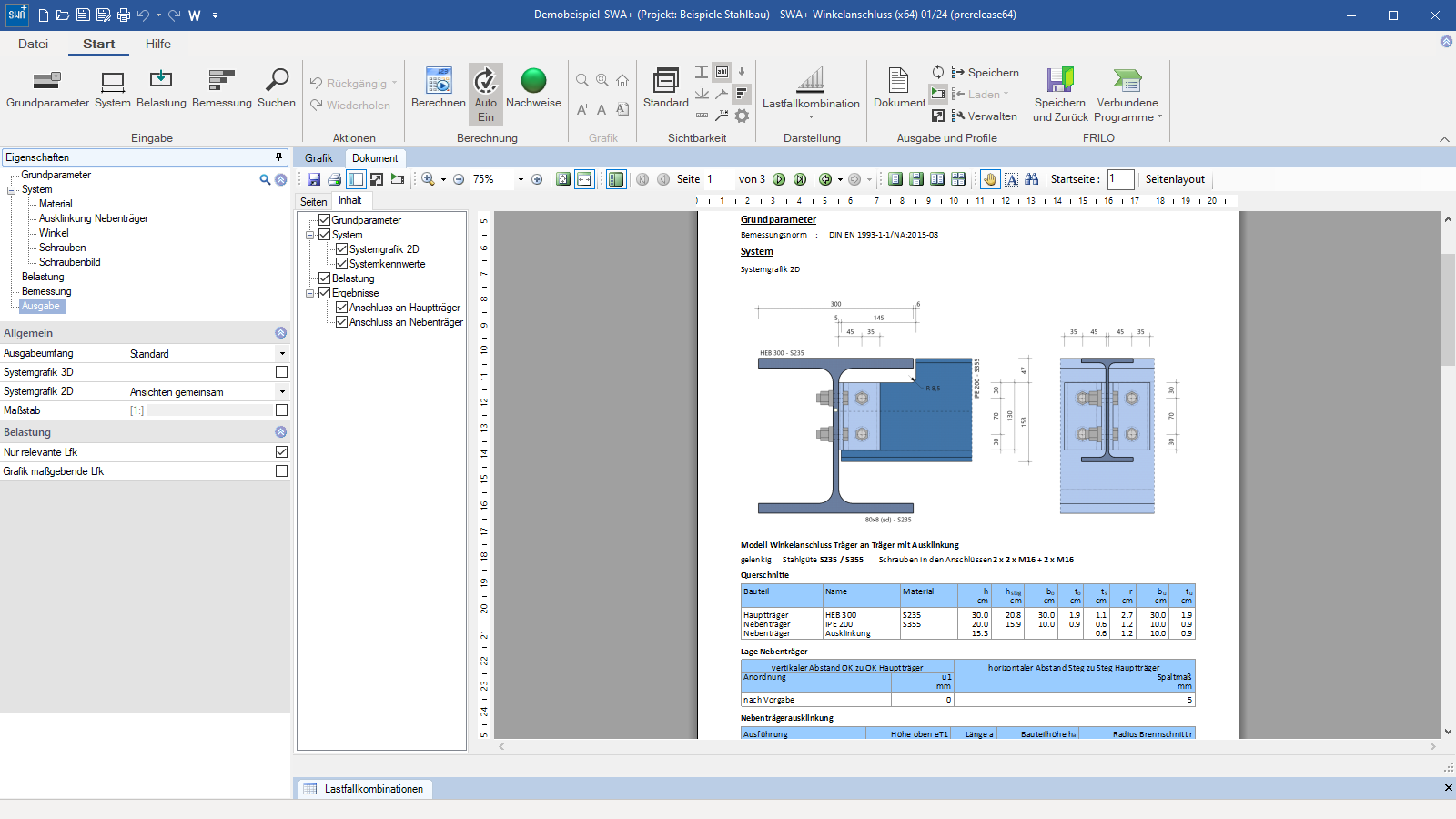The width and height of the screenshot is (1456, 819).
Task: Switch to the Grafik tab
Action: click(318, 158)
